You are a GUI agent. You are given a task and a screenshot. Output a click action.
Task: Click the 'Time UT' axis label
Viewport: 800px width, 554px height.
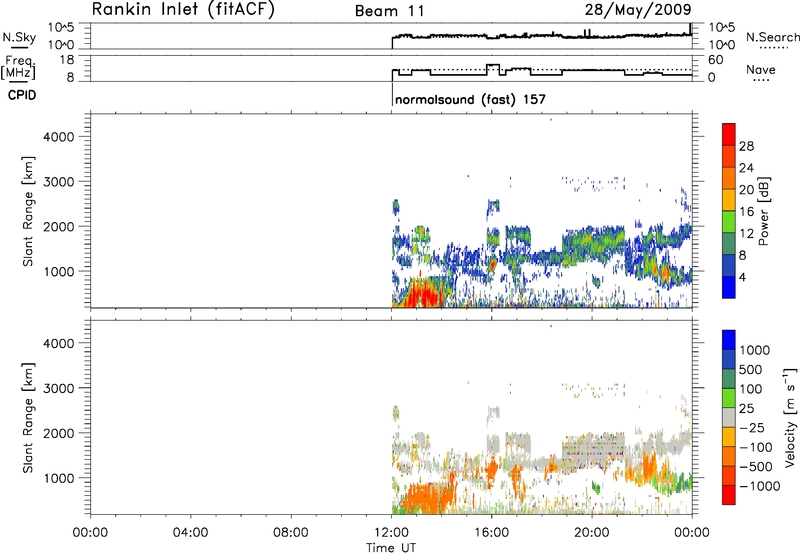point(391,548)
